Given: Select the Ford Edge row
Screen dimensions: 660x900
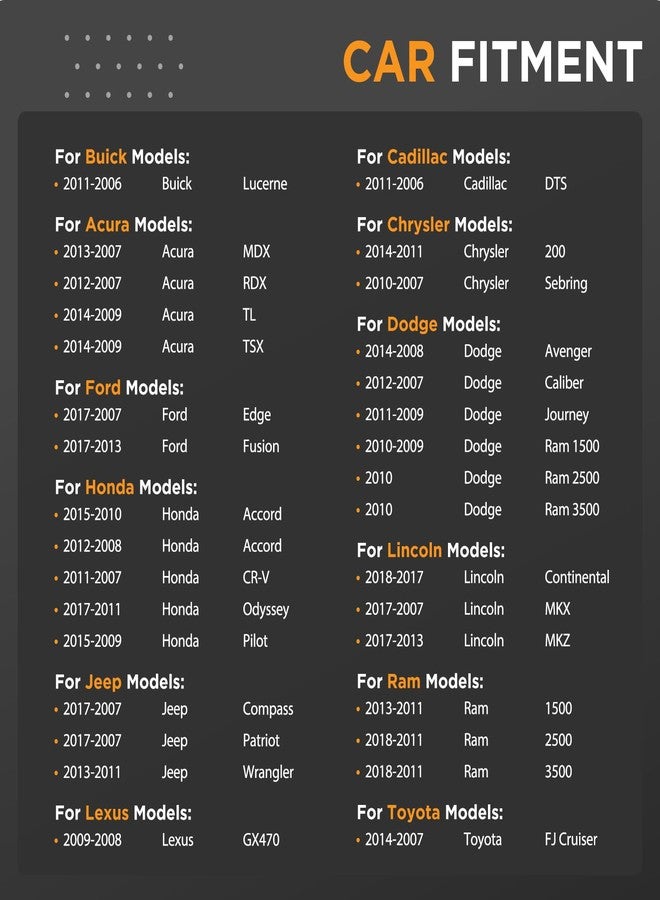Looking at the screenshot, I should [x=162, y=415].
